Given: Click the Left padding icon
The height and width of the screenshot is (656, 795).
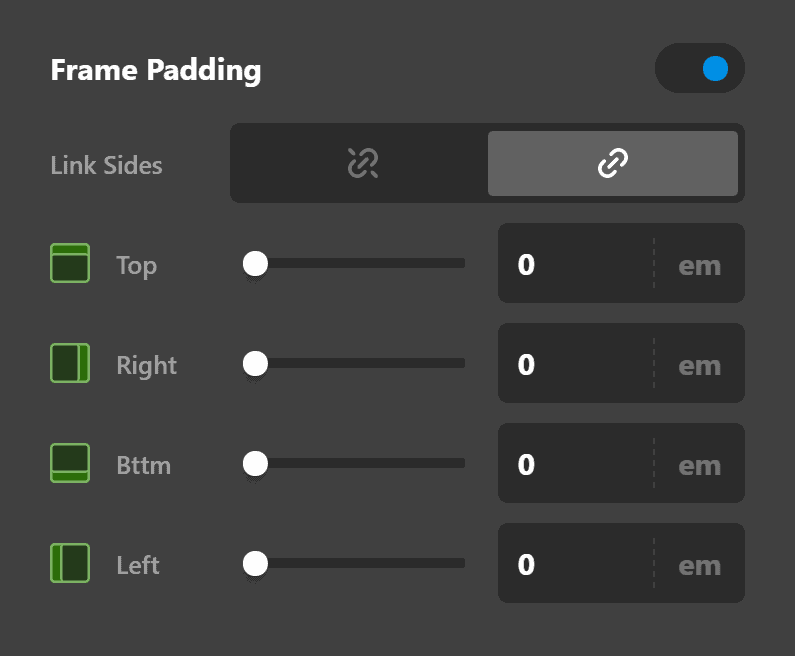Looking at the screenshot, I should tap(70, 563).
